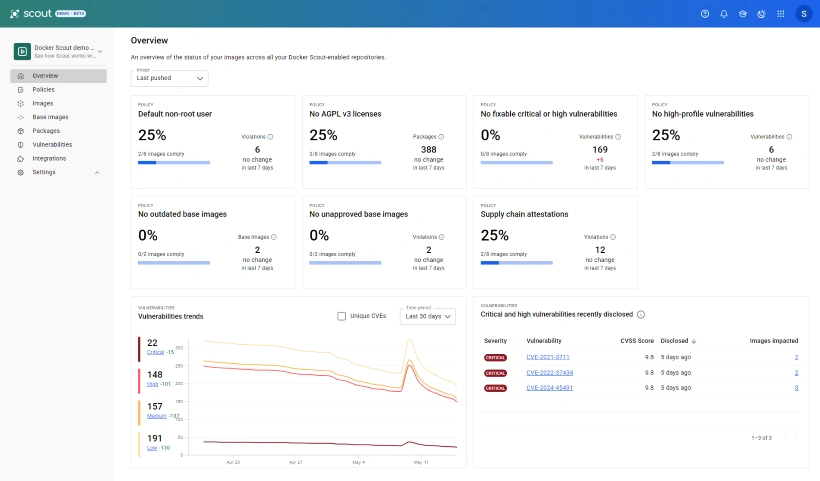Viewport: 820px width, 481px height.
Task: Open the No outdated base images policy card
Action: click(213, 242)
